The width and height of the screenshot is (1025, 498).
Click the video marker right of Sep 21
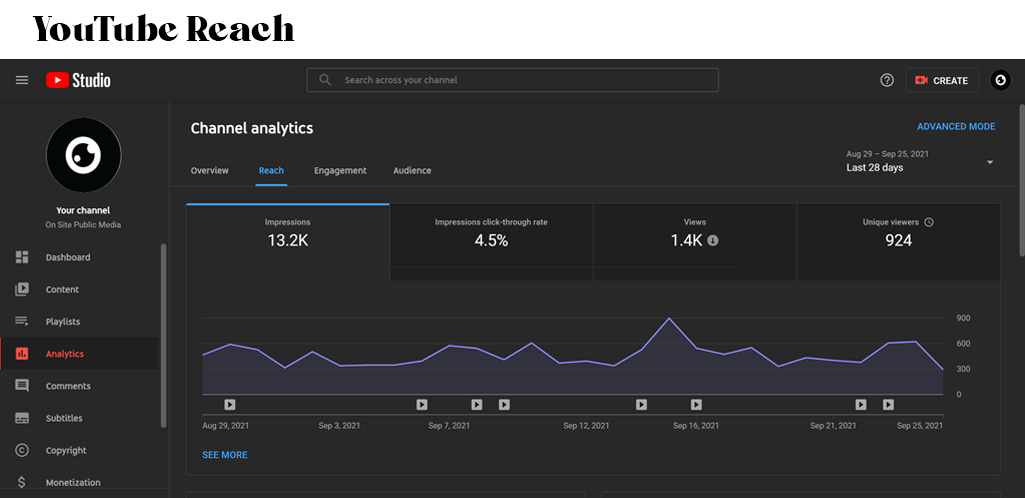click(x=861, y=405)
